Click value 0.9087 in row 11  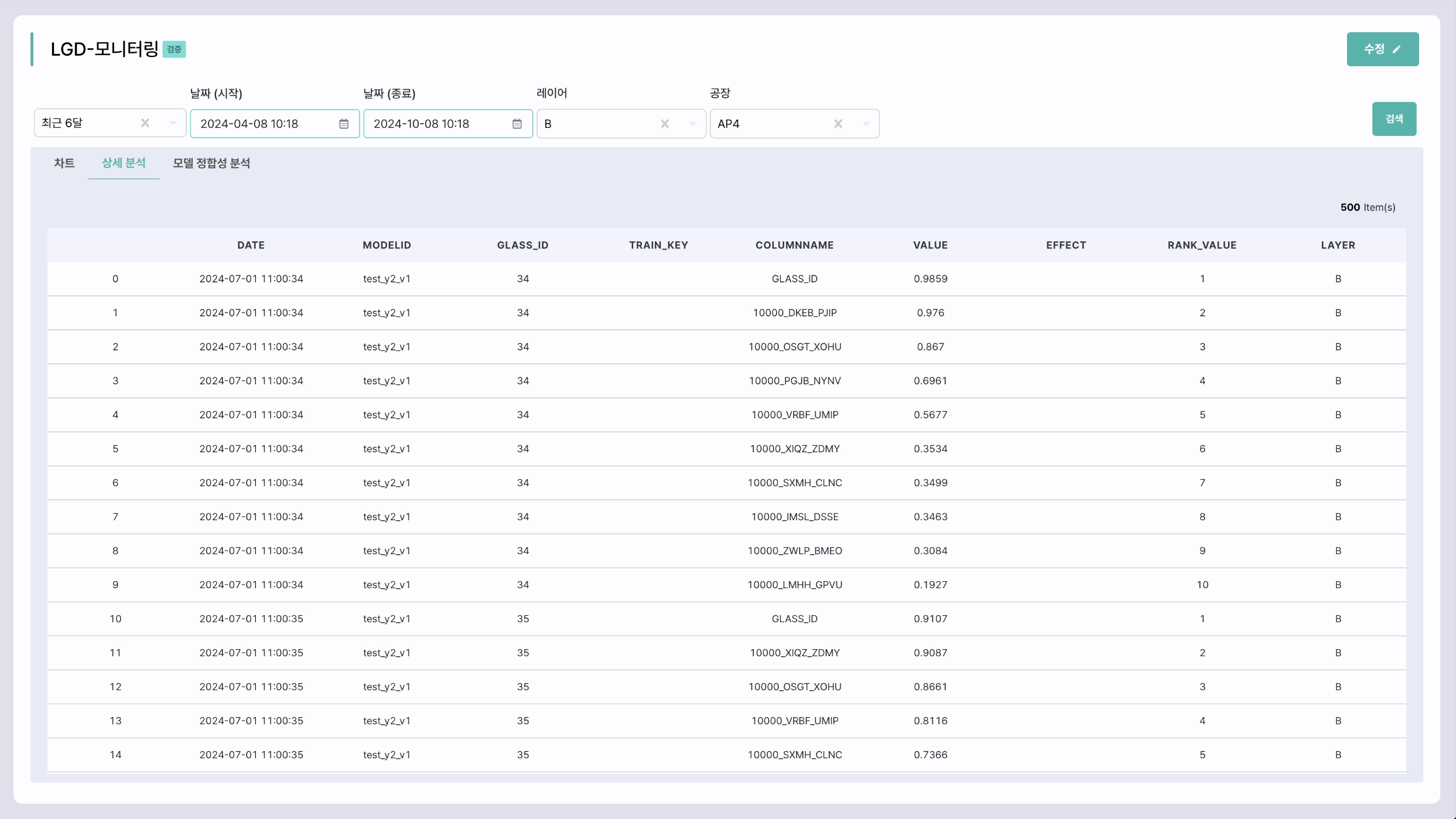(x=930, y=652)
